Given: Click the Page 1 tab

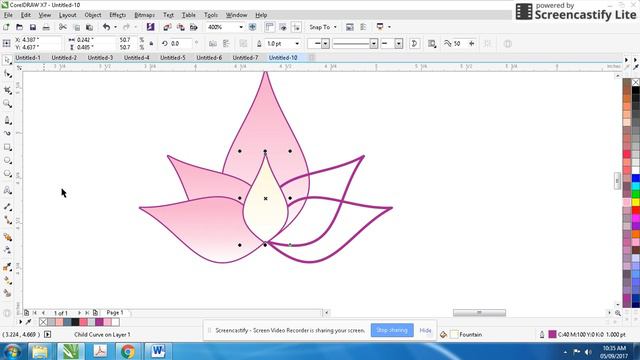Looking at the screenshot, I should (x=115, y=313).
